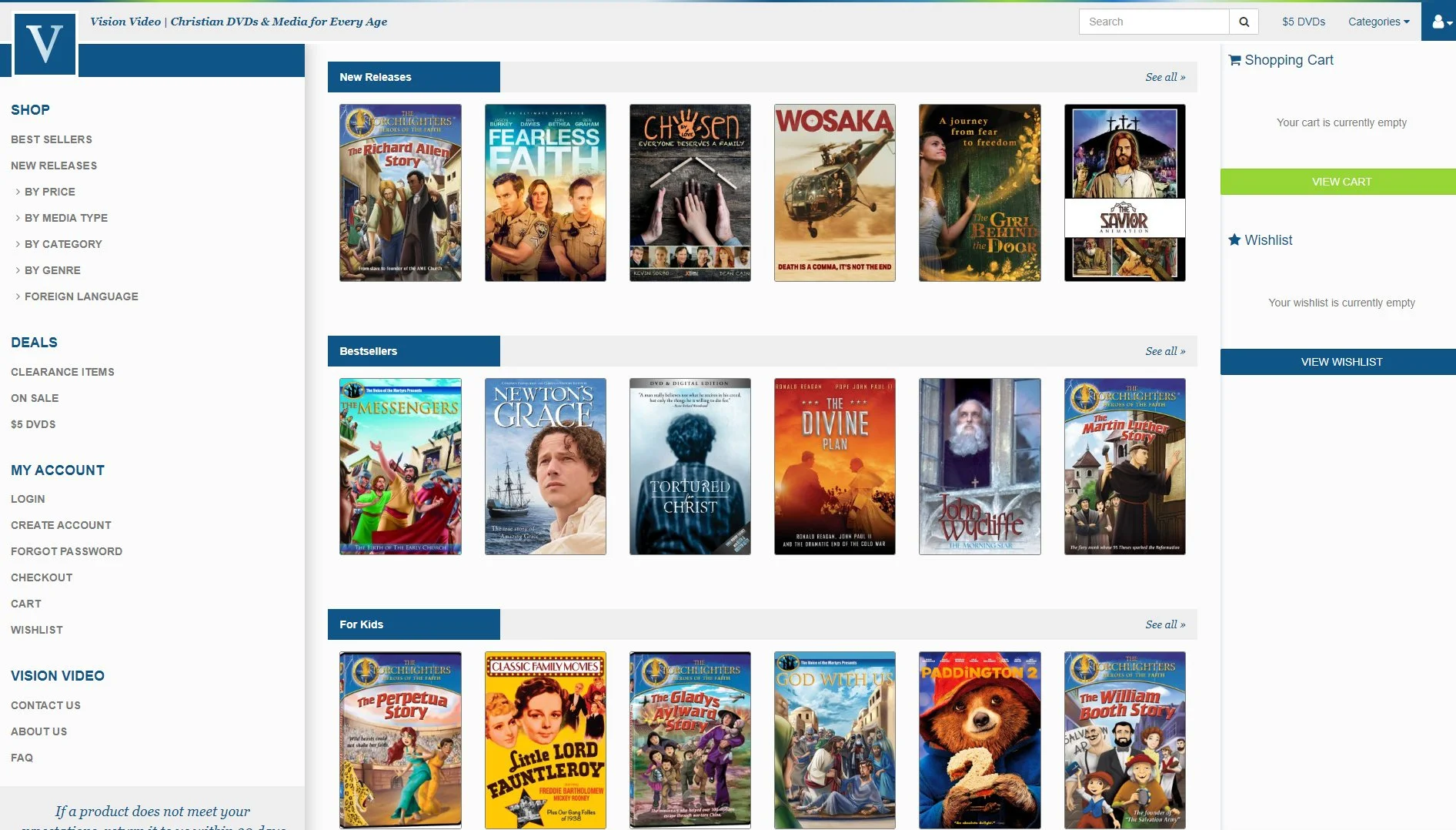Open Paddington 2 cover

click(x=980, y=740)
